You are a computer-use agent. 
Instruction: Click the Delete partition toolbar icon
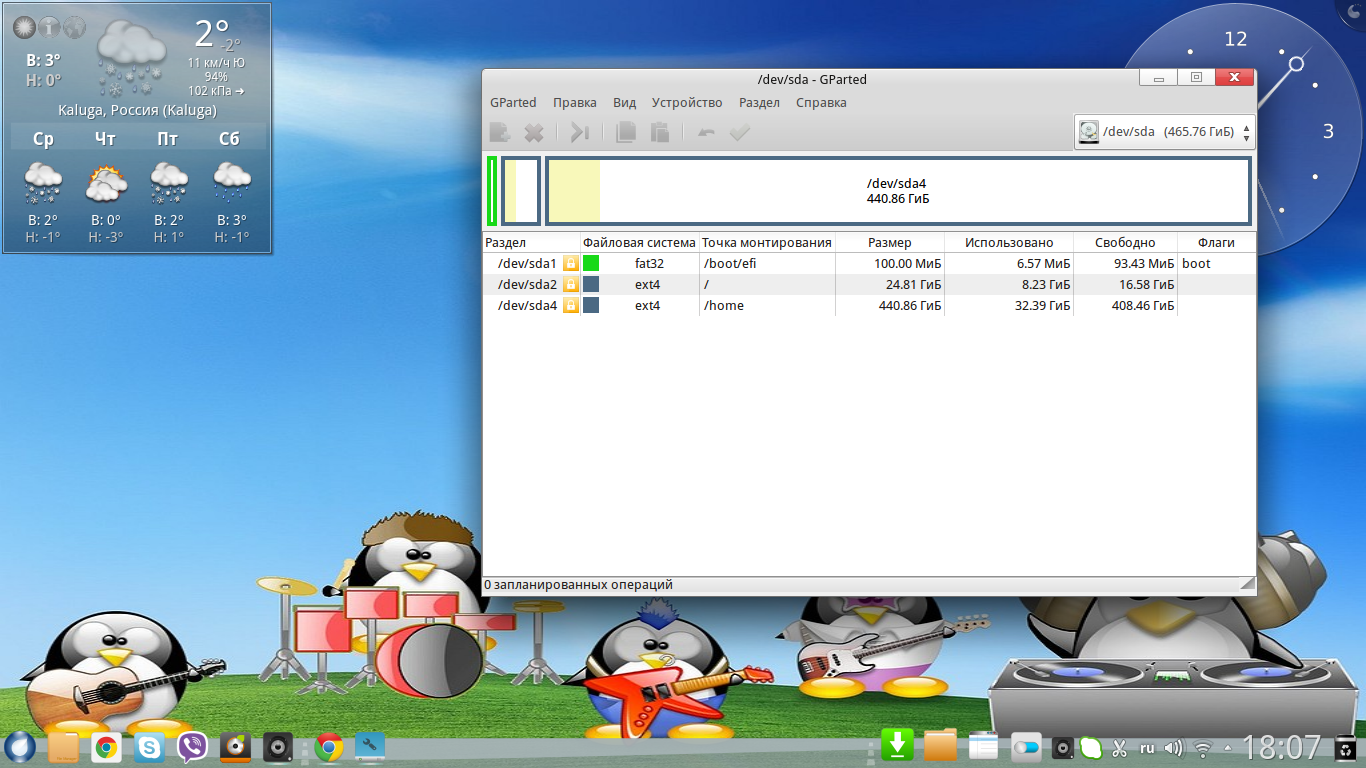pos(534,132)
